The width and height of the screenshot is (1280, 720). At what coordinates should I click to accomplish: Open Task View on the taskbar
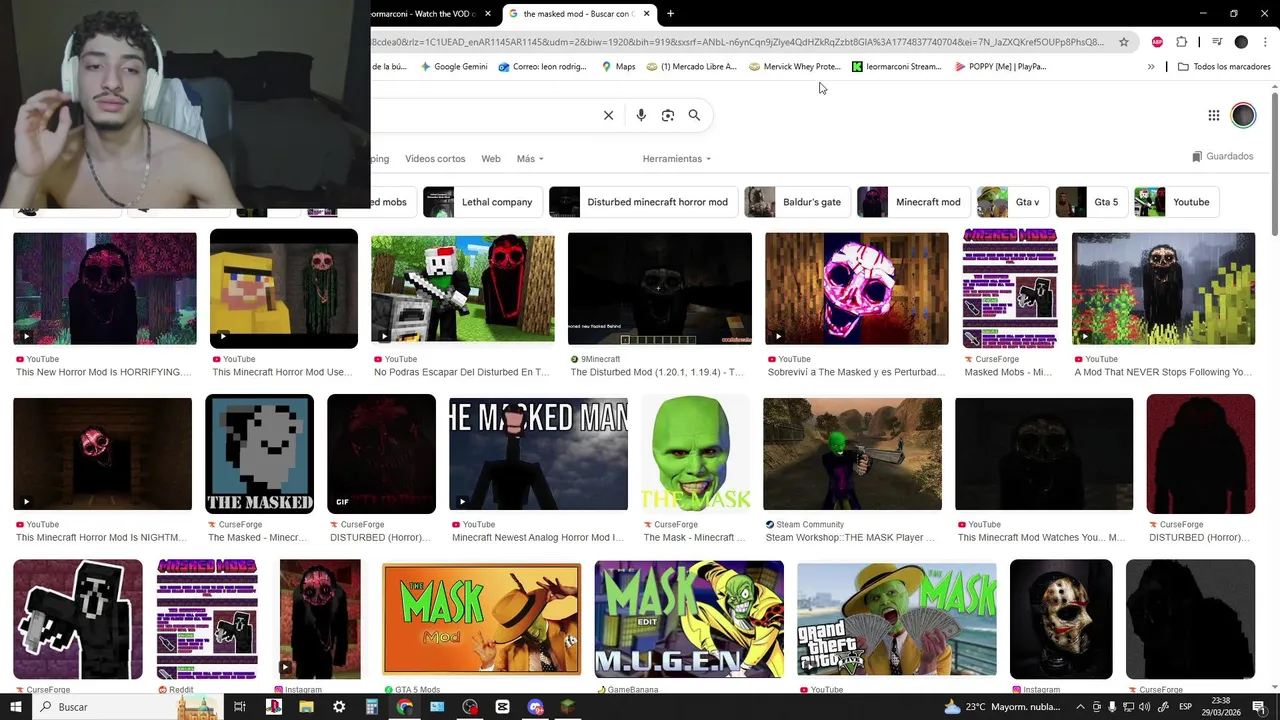click(x=240, y=707)
